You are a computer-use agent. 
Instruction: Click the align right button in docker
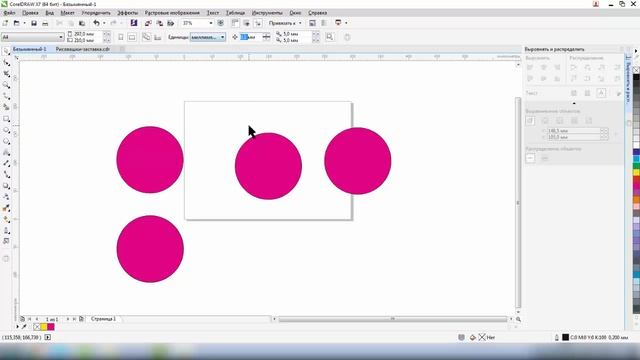pos(557,67)
